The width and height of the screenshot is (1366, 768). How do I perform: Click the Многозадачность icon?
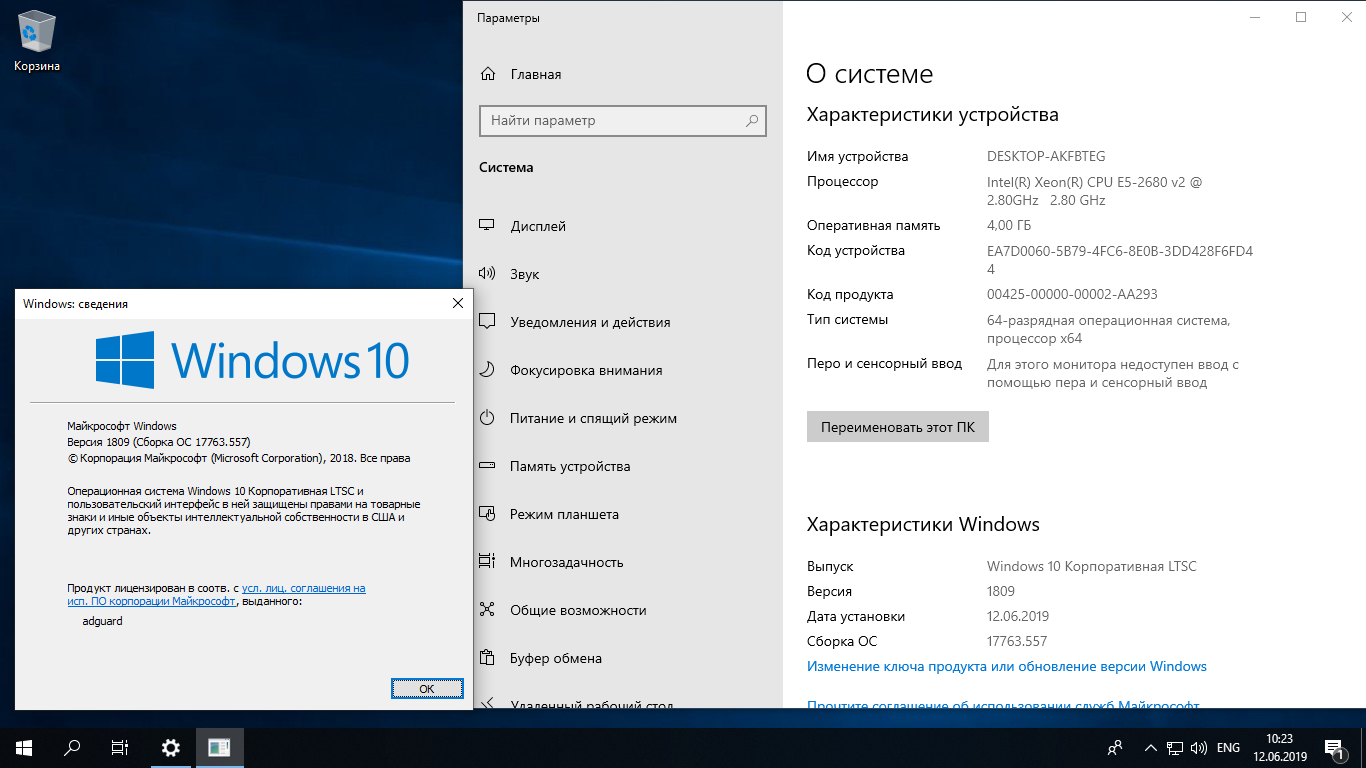488,562
